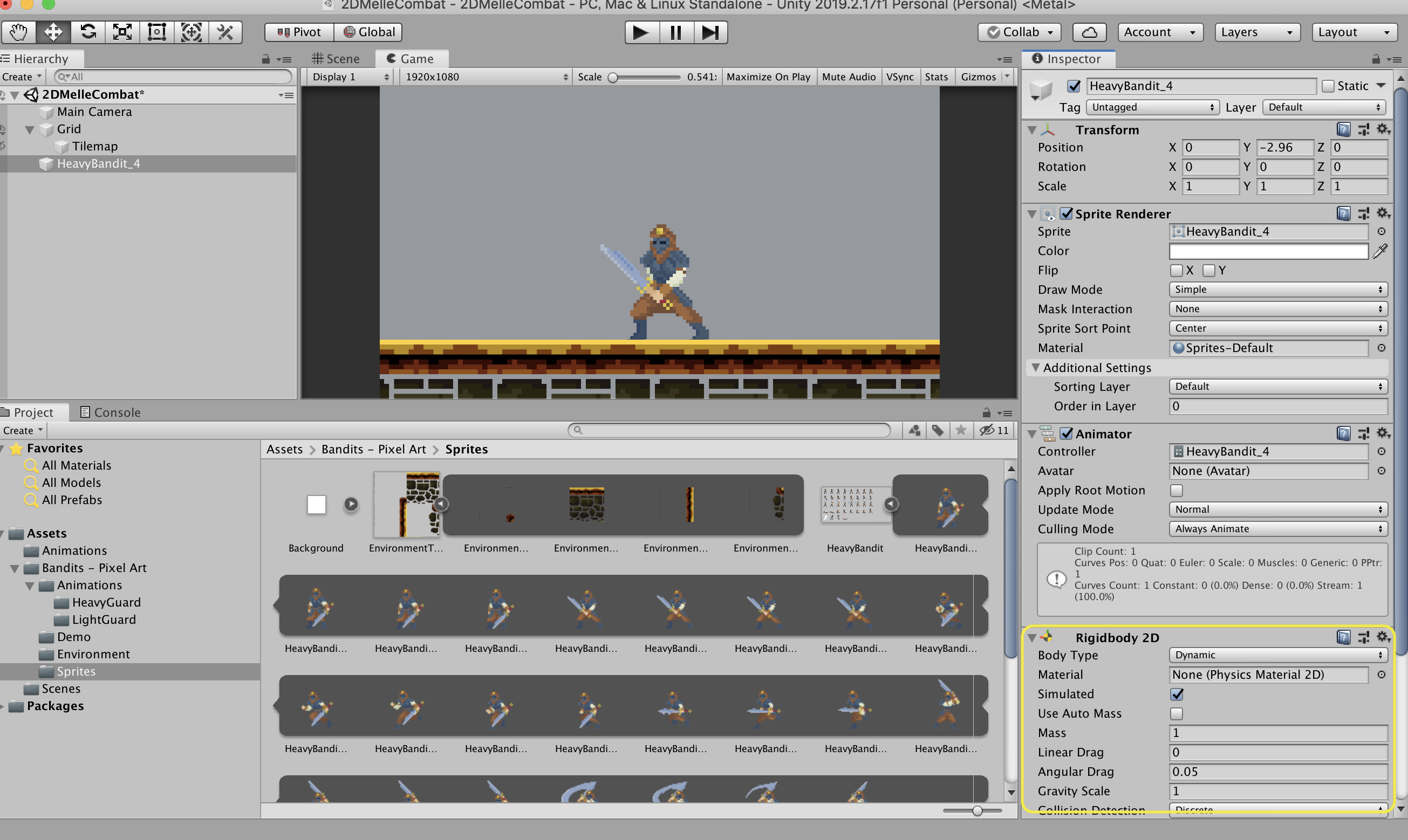1408x840 pixels.
Task: Enable Apply Root Motion checkbox
Action: pos(1177,490)
